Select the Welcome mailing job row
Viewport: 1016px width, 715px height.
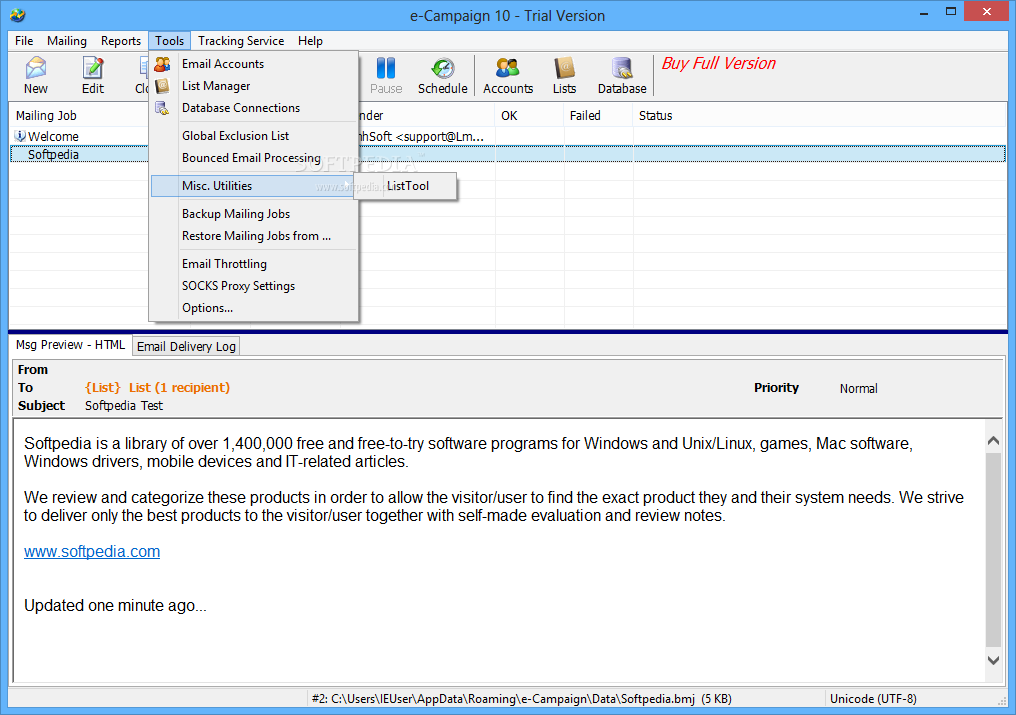coord(508,136)
